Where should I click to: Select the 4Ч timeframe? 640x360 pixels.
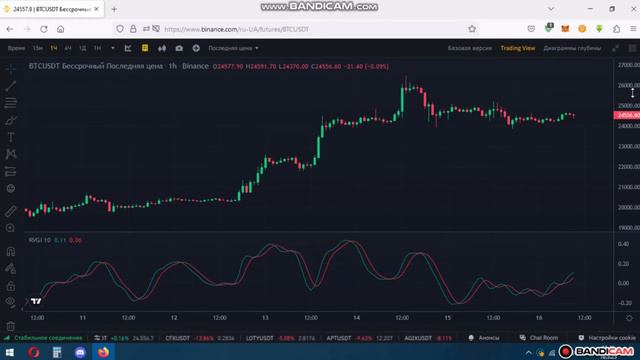tap(68, 48)
